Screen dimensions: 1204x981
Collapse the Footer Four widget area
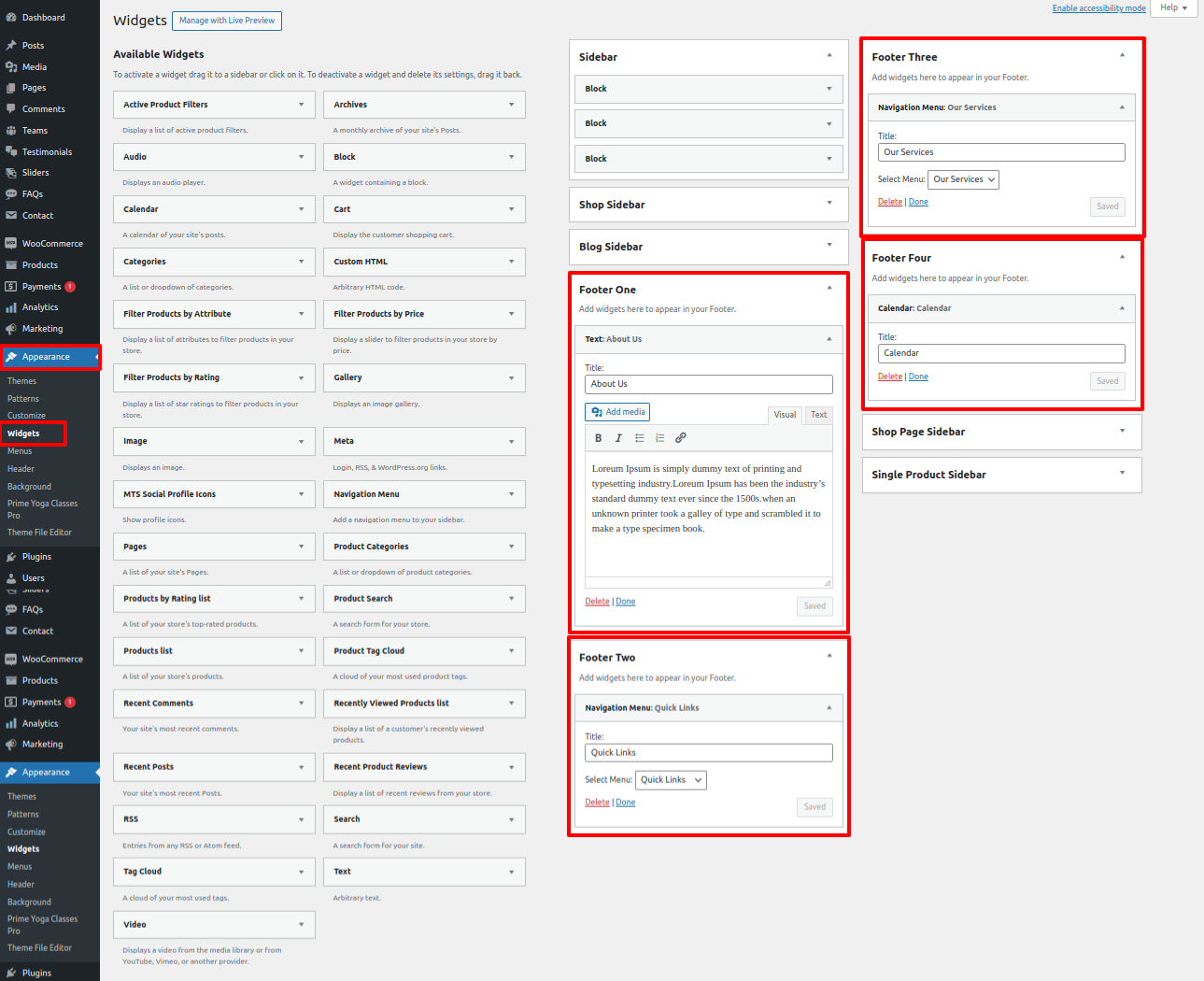1122,257
